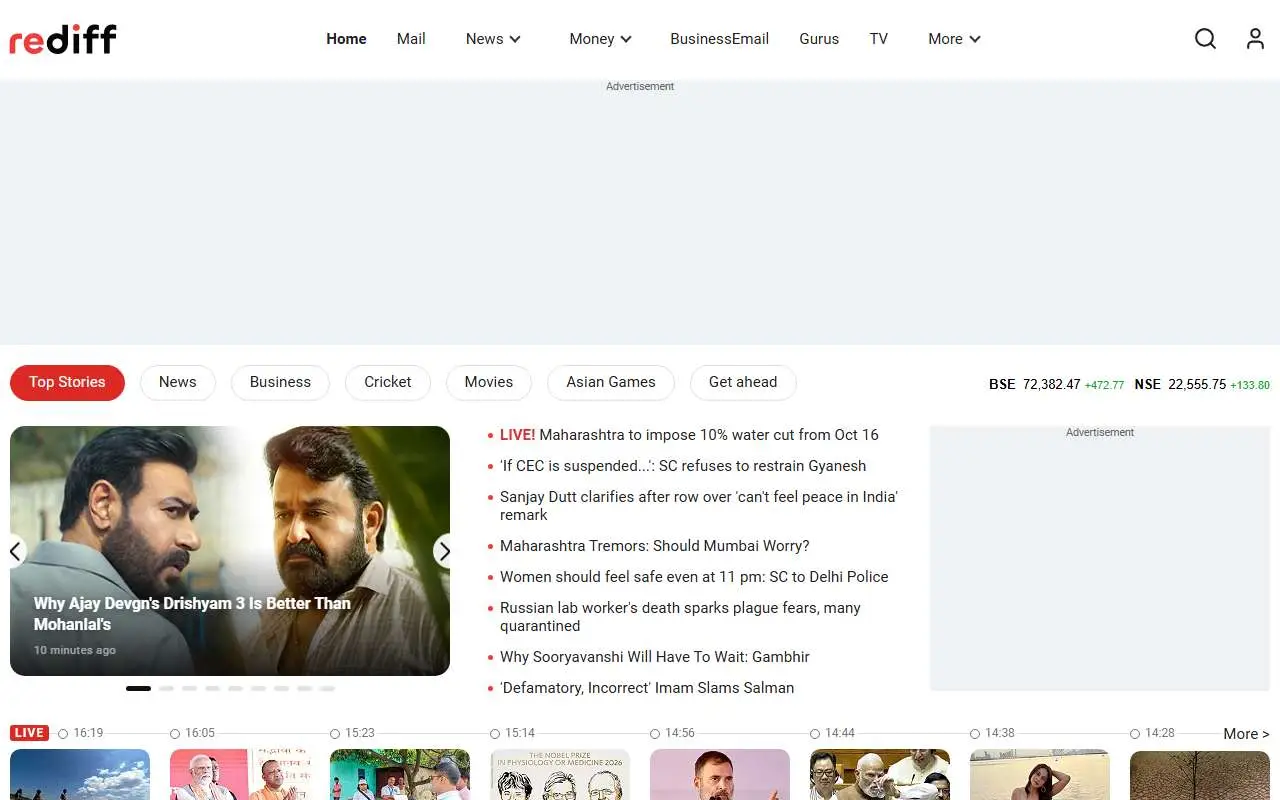Open Maharashtra 10% water cut LIVE story
The width and height of the screenshot is (1280, 800).
[x=689, y=435]
